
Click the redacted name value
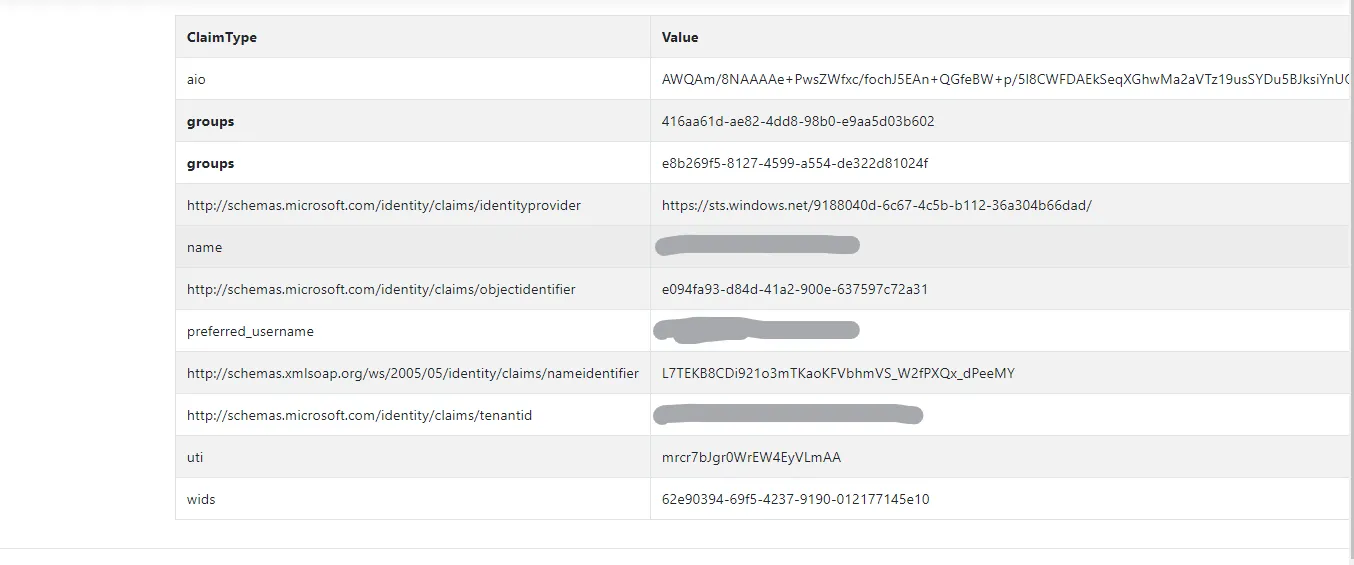[x=757, y=246]
